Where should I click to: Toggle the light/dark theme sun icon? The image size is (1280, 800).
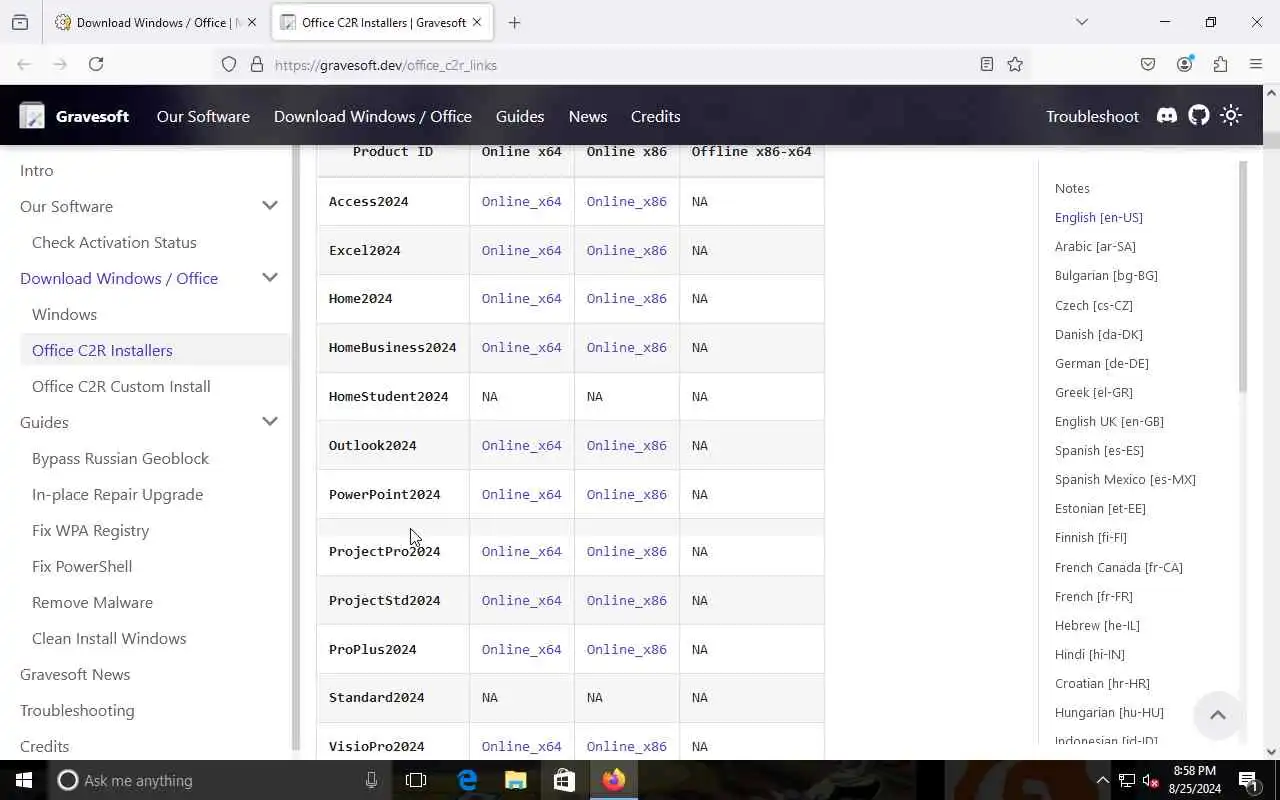tap(1231, 116)
